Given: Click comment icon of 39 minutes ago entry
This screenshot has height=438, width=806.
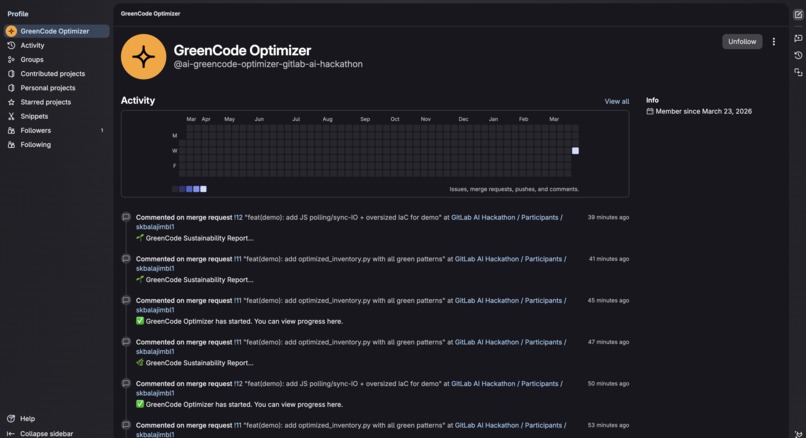Looking at the screenshot, I should [x=126, y=217].
